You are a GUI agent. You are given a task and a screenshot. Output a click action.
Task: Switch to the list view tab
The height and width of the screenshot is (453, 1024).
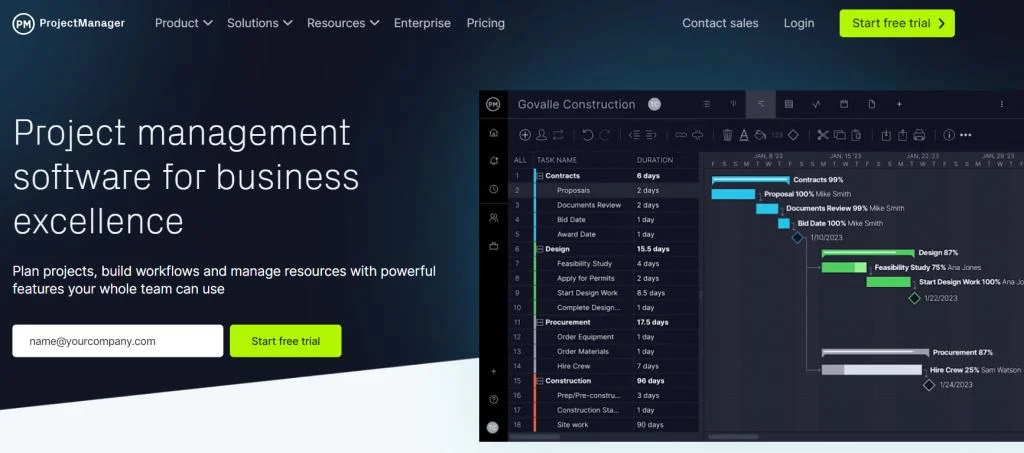click(706, 104)
